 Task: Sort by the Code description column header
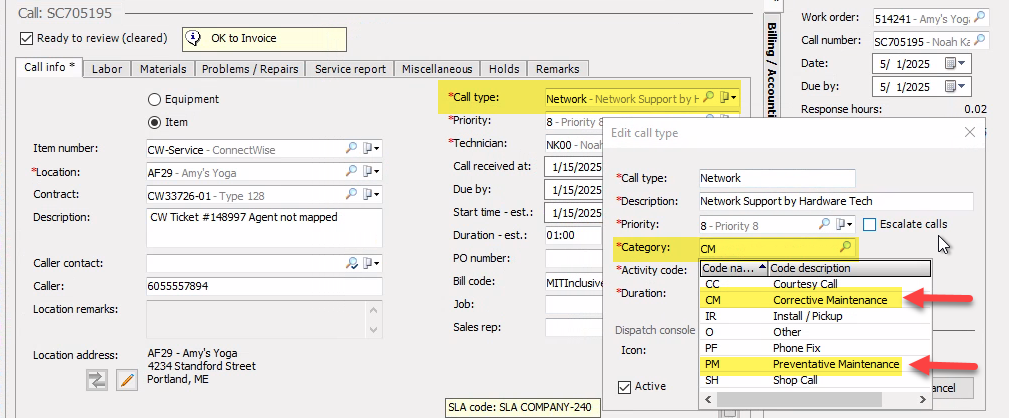(x=849, y=268)
